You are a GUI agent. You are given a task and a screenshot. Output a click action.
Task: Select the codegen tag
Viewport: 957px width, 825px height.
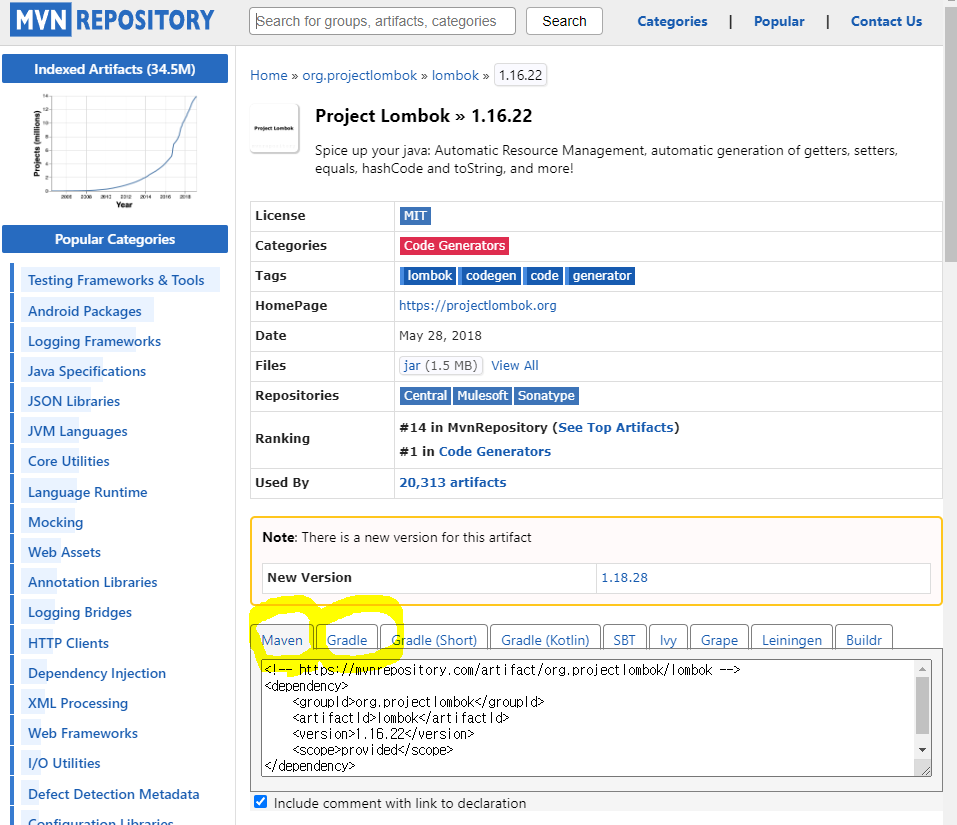click(x=490, y=276)
